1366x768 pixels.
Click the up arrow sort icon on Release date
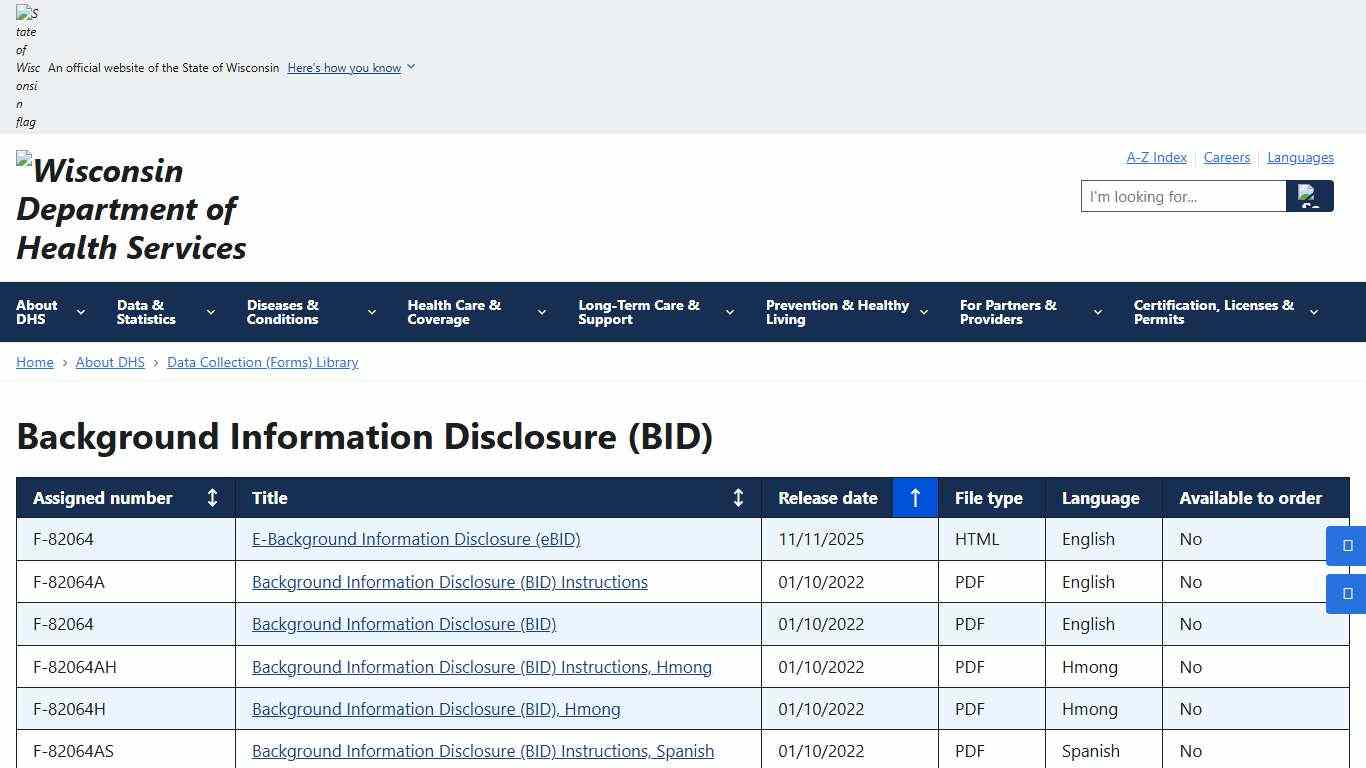point(914,497)
